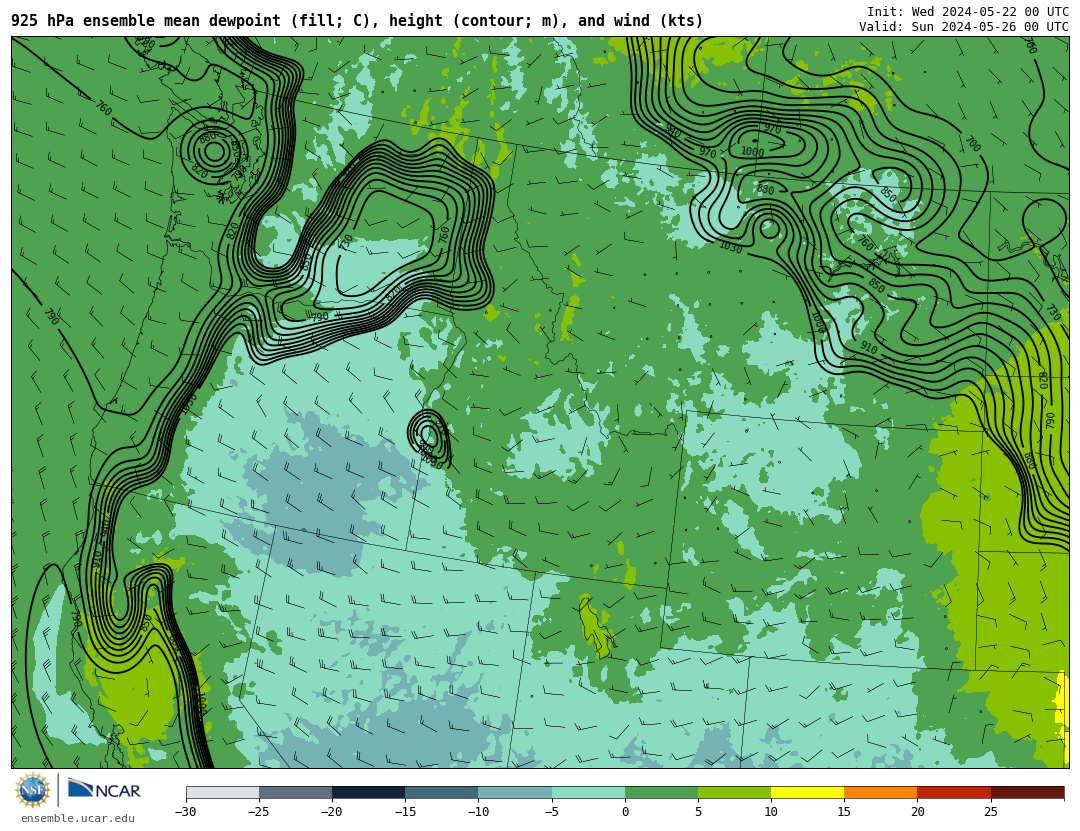
Task: Select the red 20 to 25 swatch
Action: click(954, 792)
